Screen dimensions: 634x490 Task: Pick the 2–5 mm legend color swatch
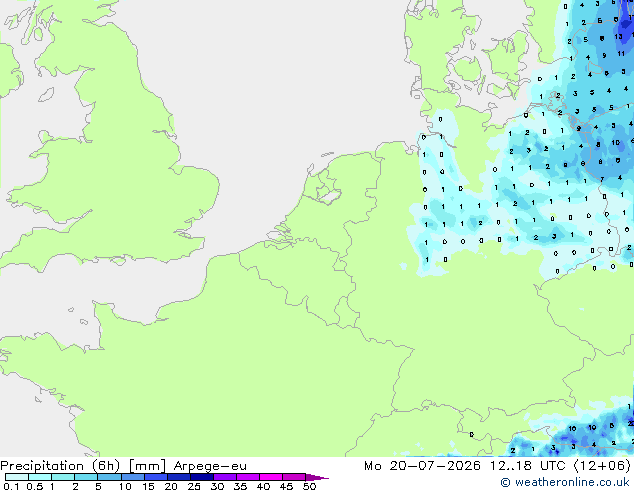click(86, 477)
